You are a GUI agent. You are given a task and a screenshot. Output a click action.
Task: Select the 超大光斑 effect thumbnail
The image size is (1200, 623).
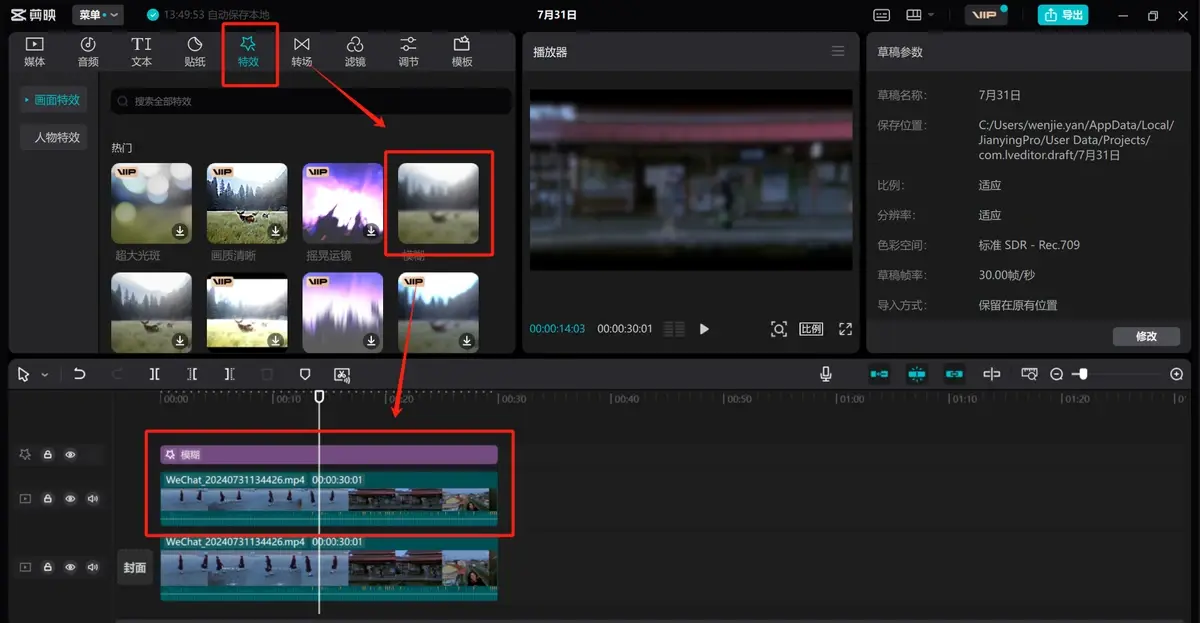pos(152,204)
